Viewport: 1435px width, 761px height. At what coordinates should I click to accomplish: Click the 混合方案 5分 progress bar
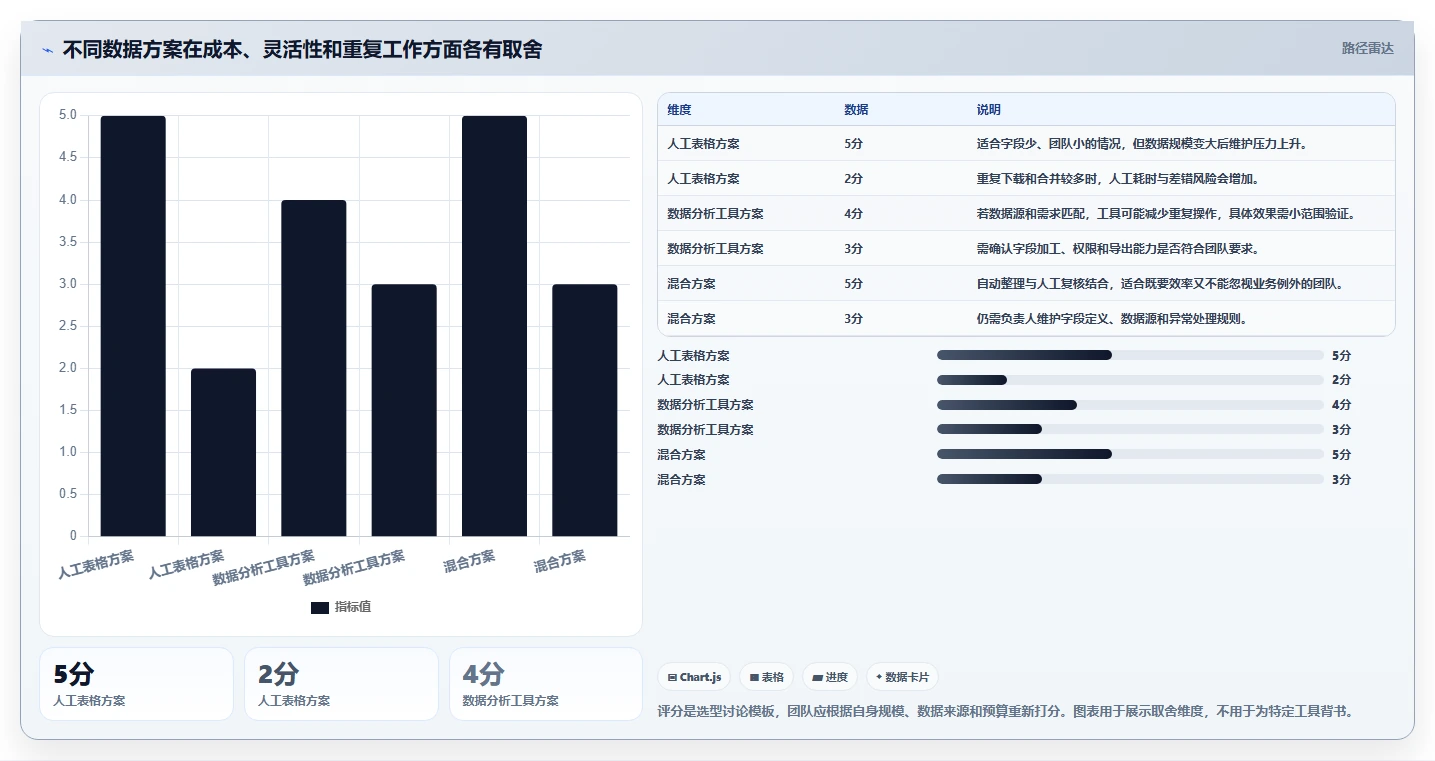[1130, 454]
